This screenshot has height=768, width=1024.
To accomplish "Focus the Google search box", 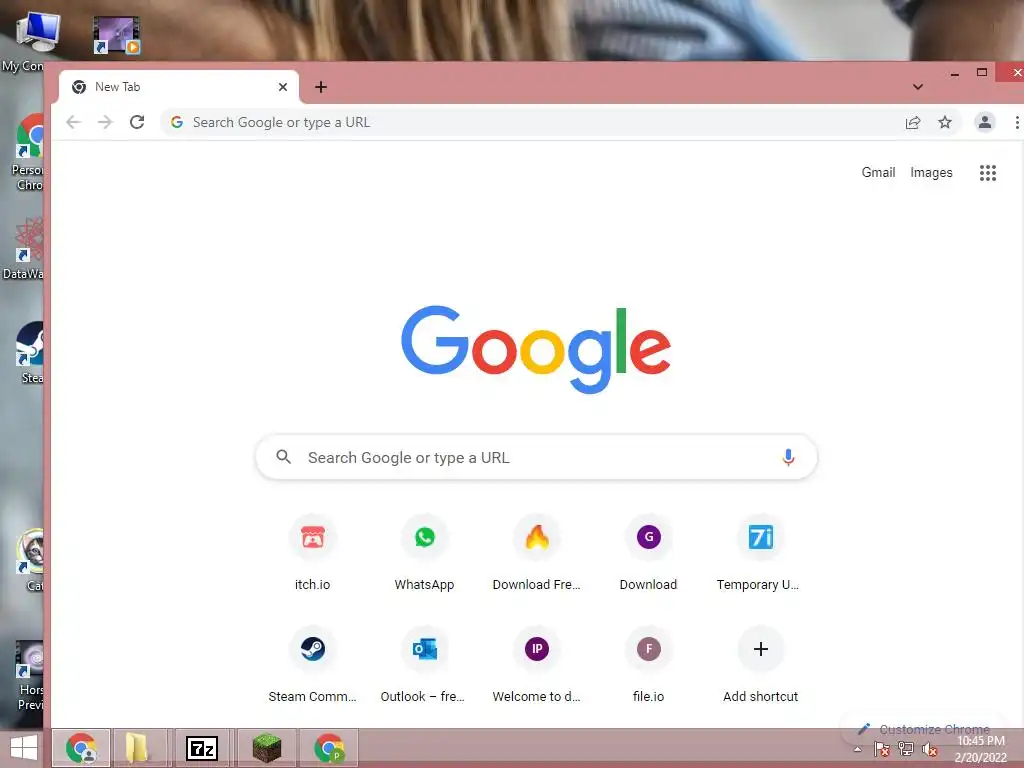I will [x=536, y=457].
